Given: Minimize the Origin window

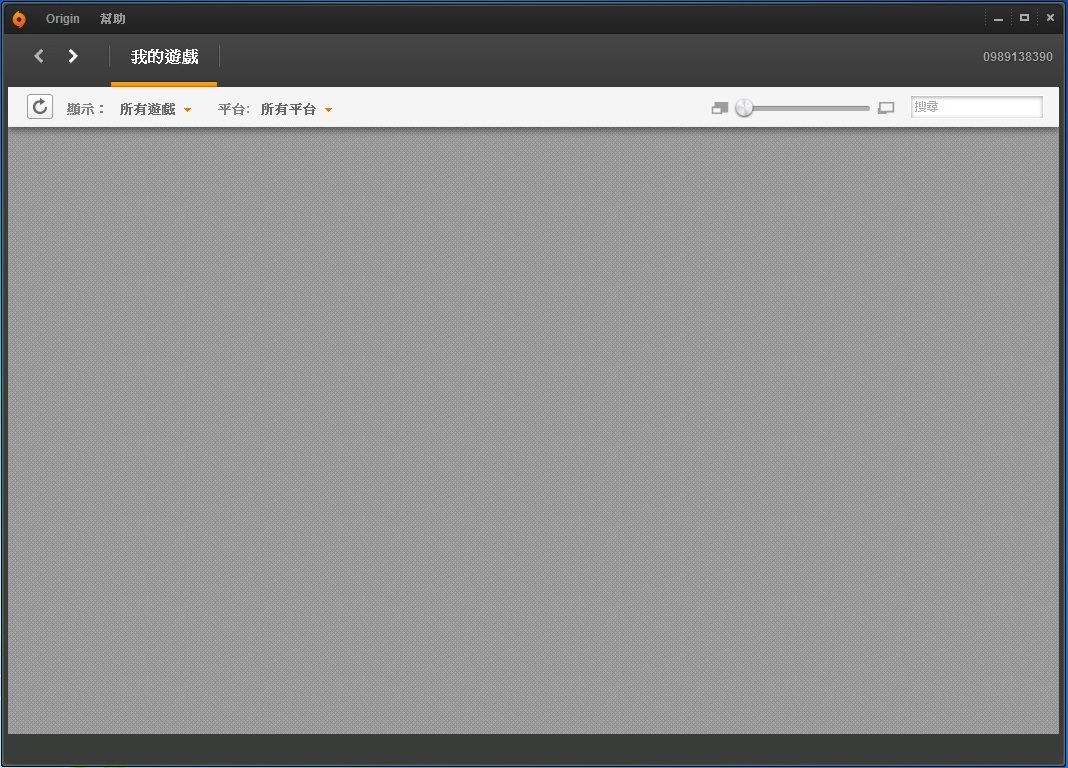Looking at the screenshot, I should pos(998,18).
